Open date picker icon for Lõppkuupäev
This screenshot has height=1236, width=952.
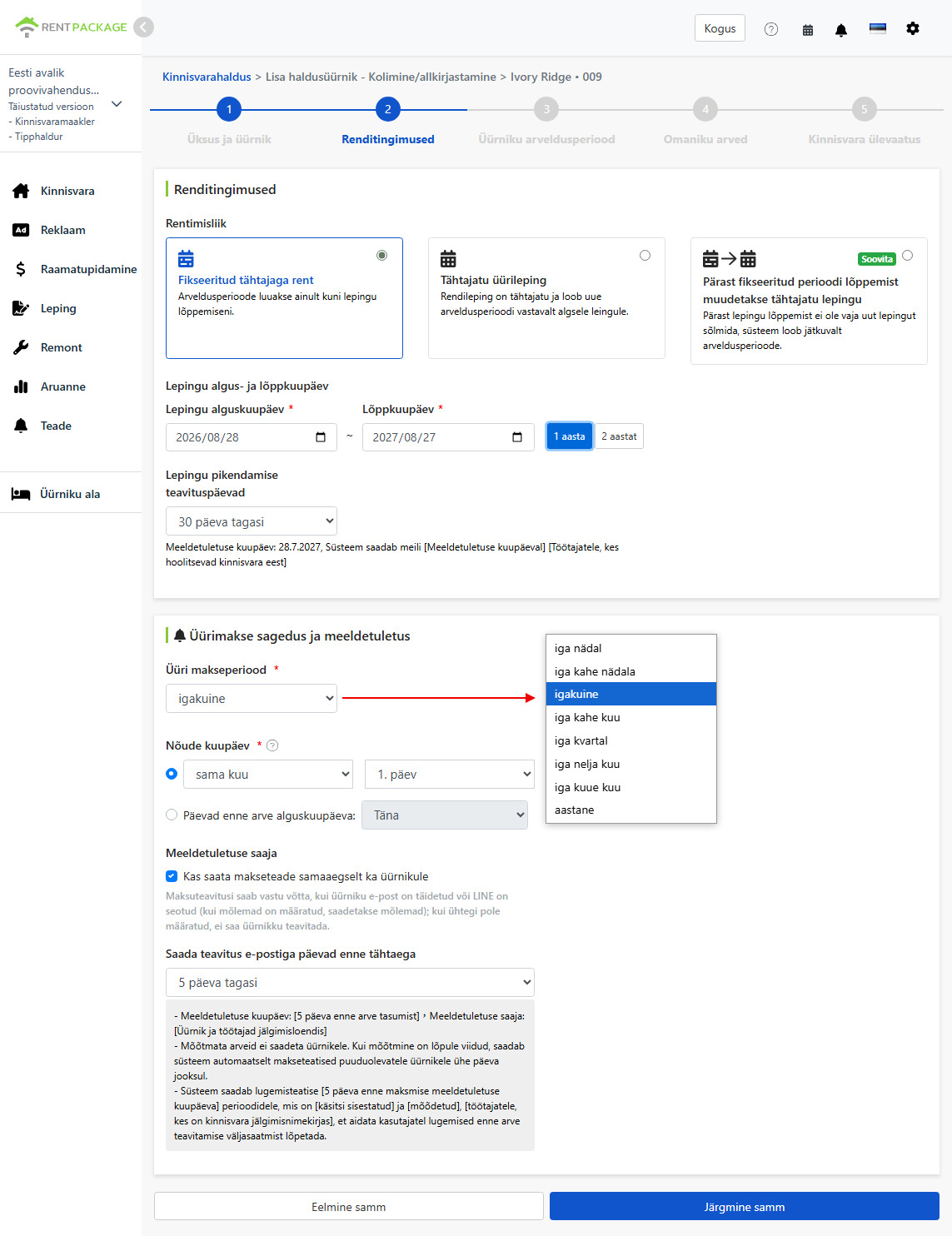[x=517, y=437]
